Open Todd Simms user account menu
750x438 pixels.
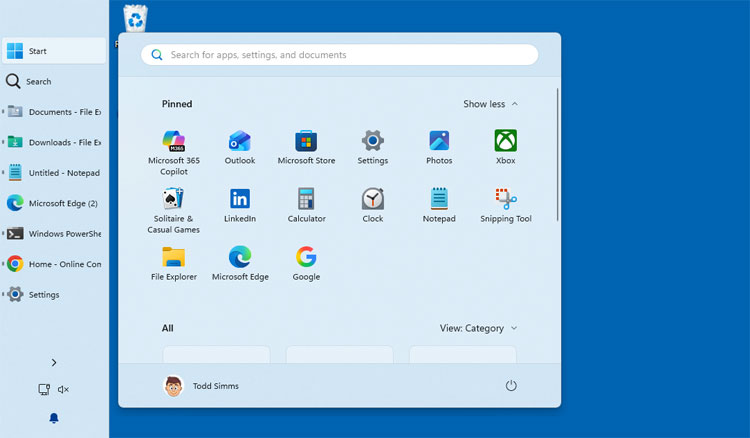click(201, 386)
